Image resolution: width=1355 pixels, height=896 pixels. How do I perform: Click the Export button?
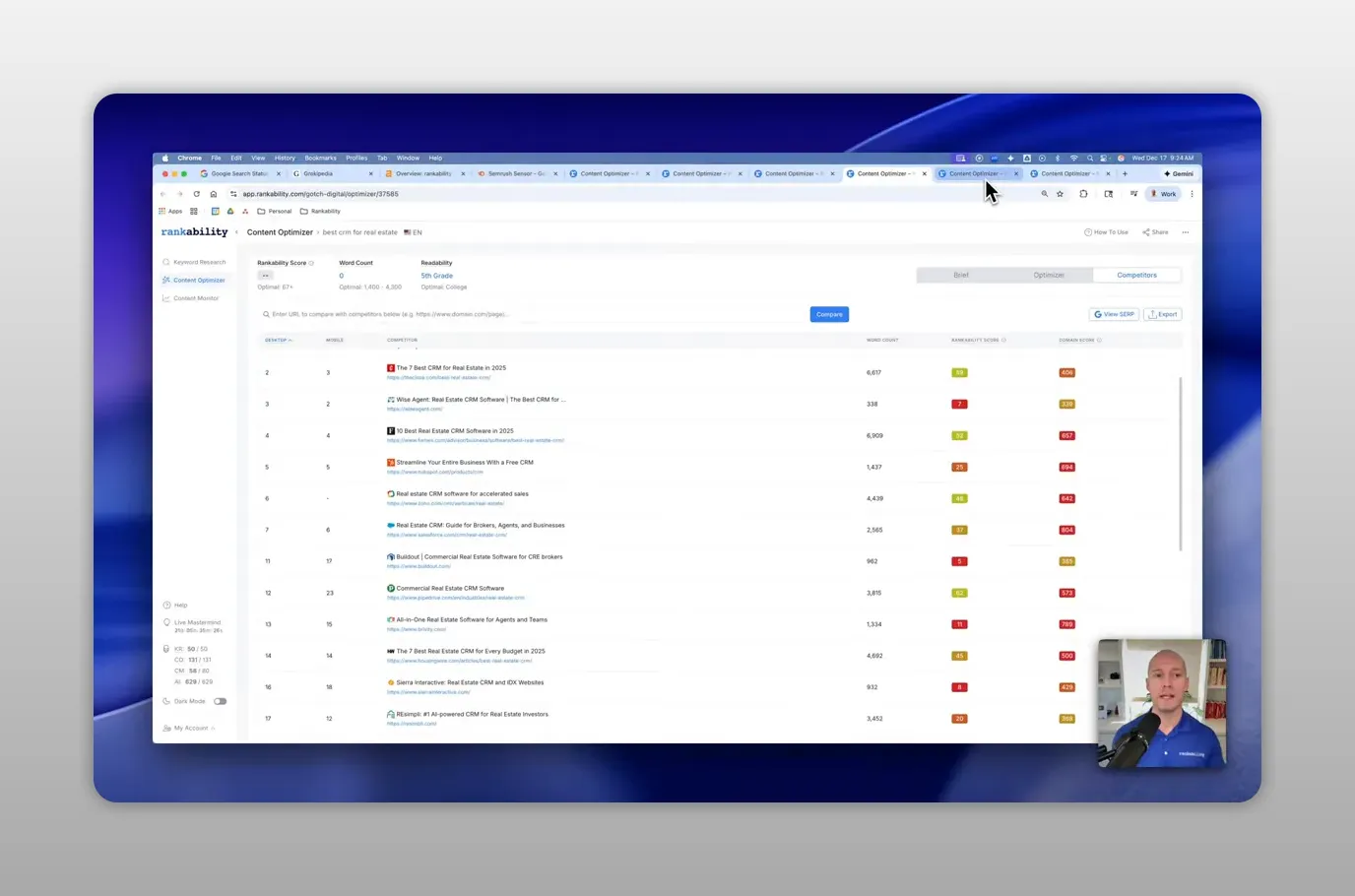1163,314
